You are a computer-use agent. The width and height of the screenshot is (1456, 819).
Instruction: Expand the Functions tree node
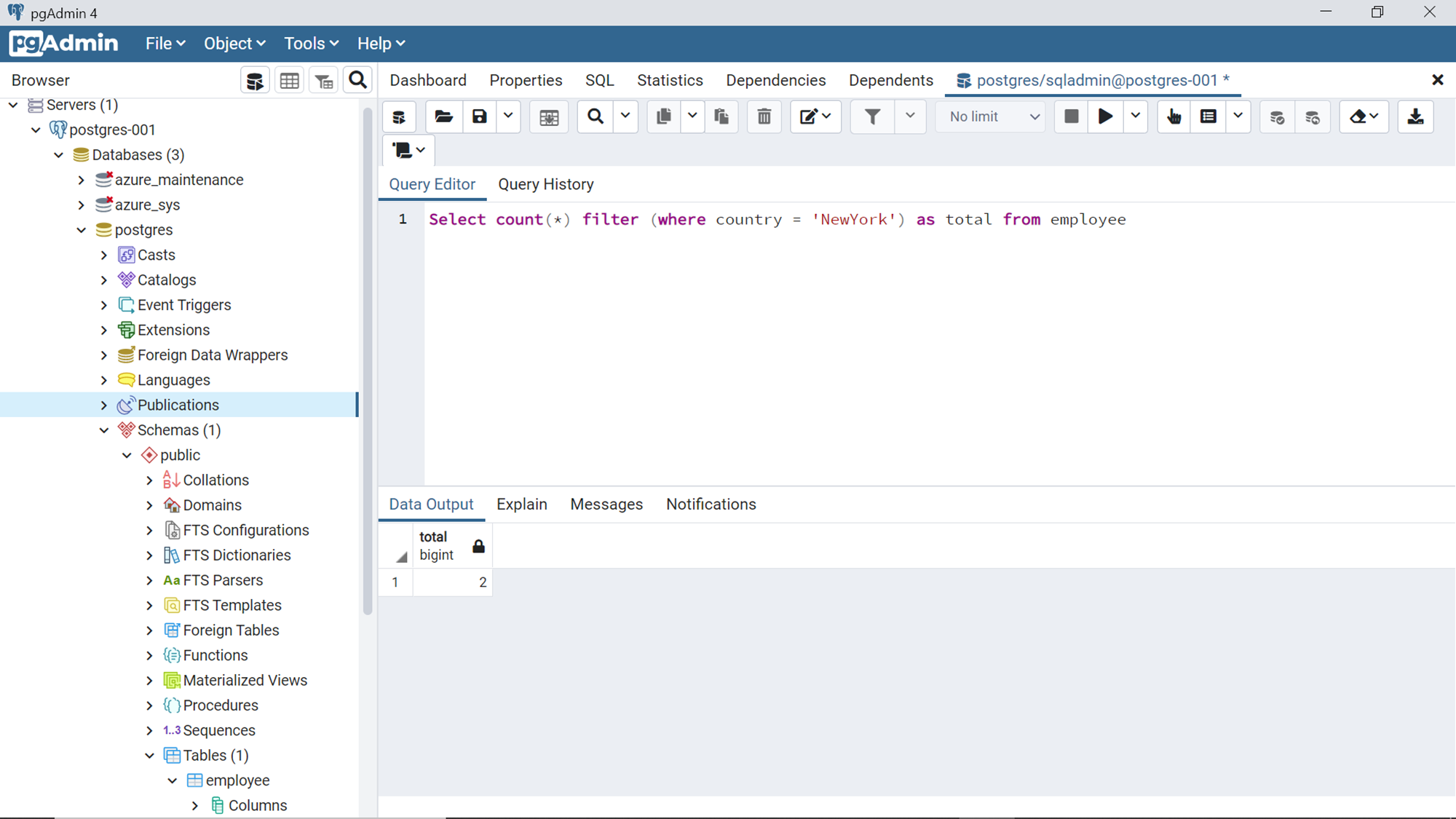[x=150, y=655]
